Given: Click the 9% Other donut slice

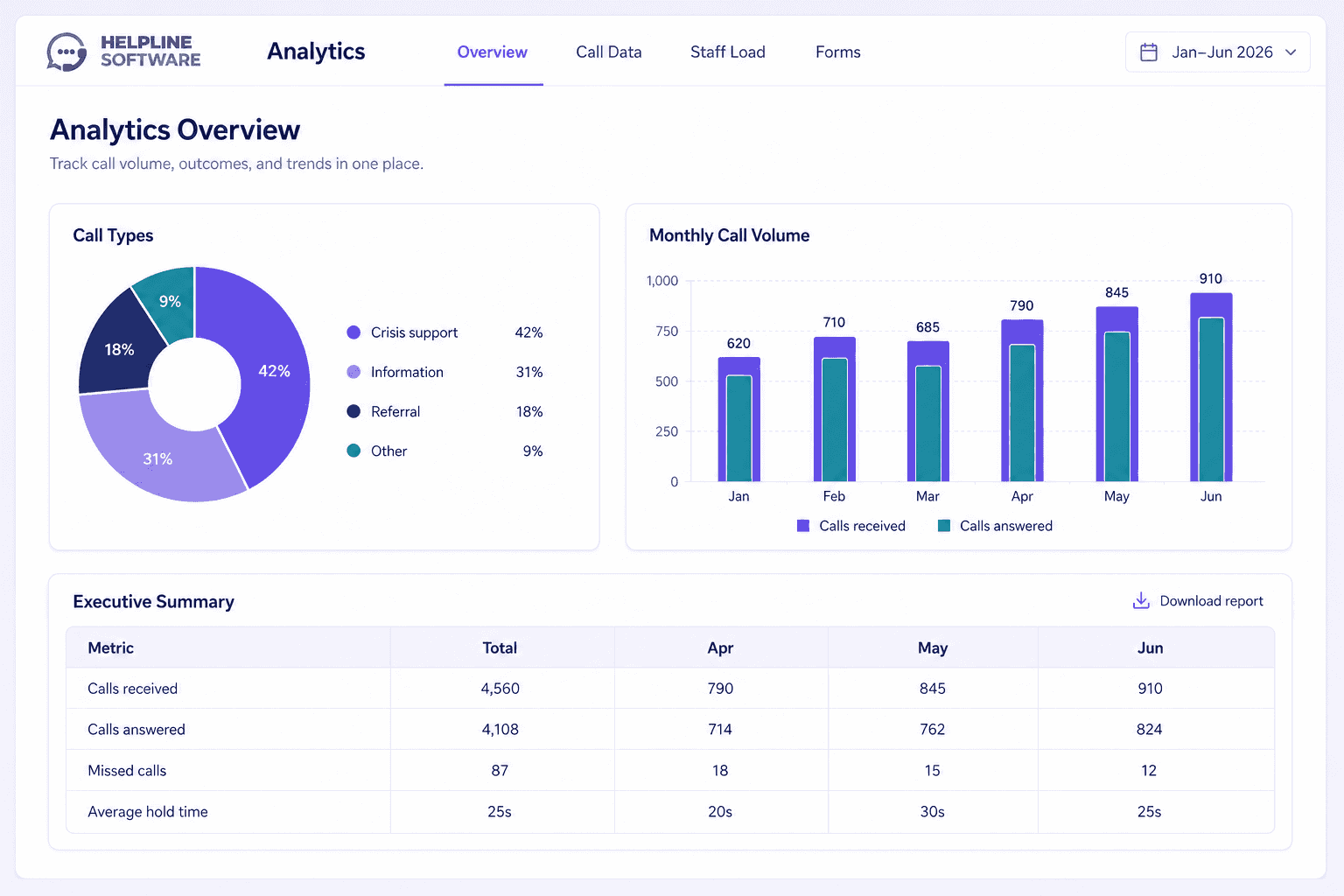Looking at the screenshot, I should (171, 302).
